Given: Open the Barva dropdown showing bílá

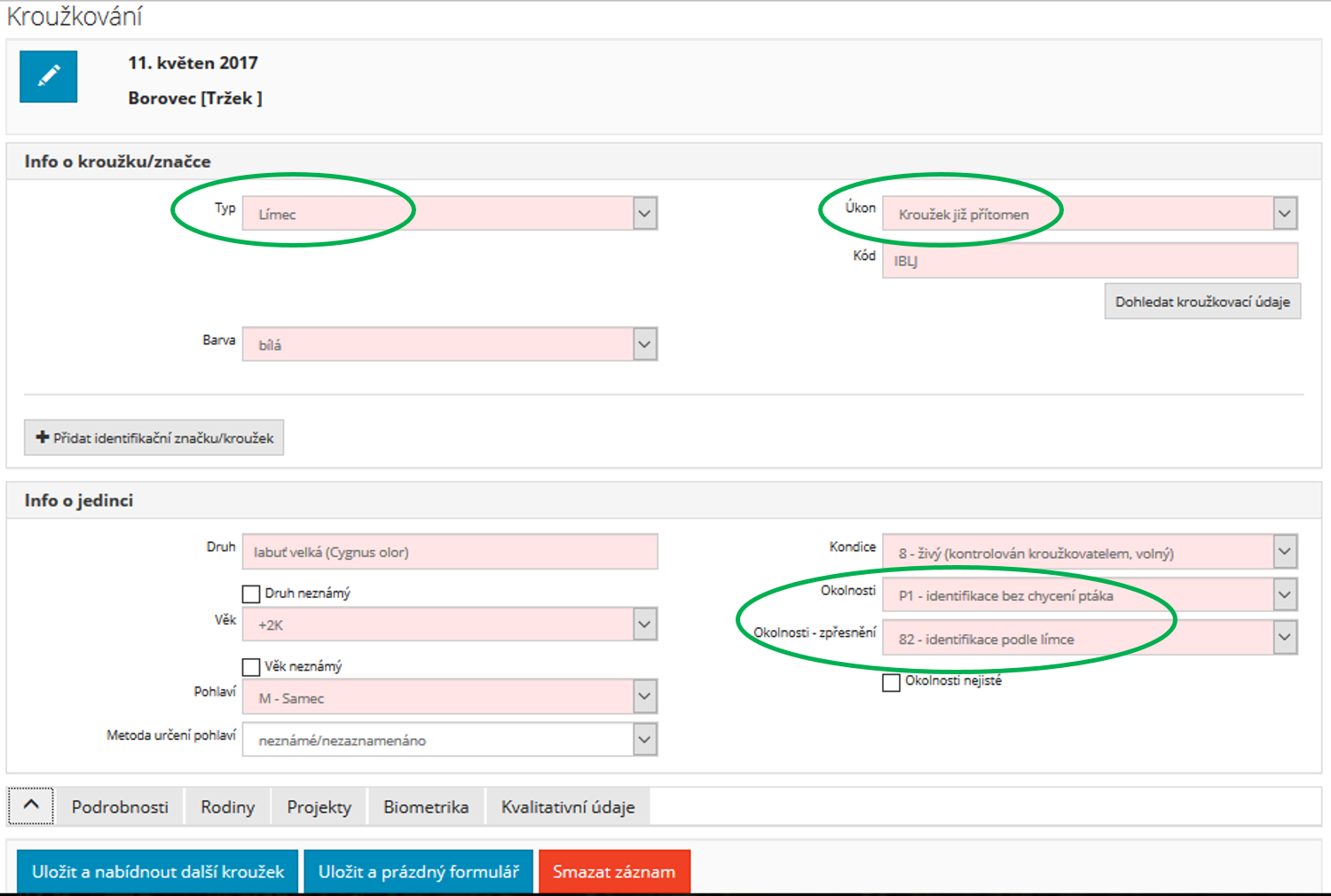Looking at the screenshot, I should (450, 344).
